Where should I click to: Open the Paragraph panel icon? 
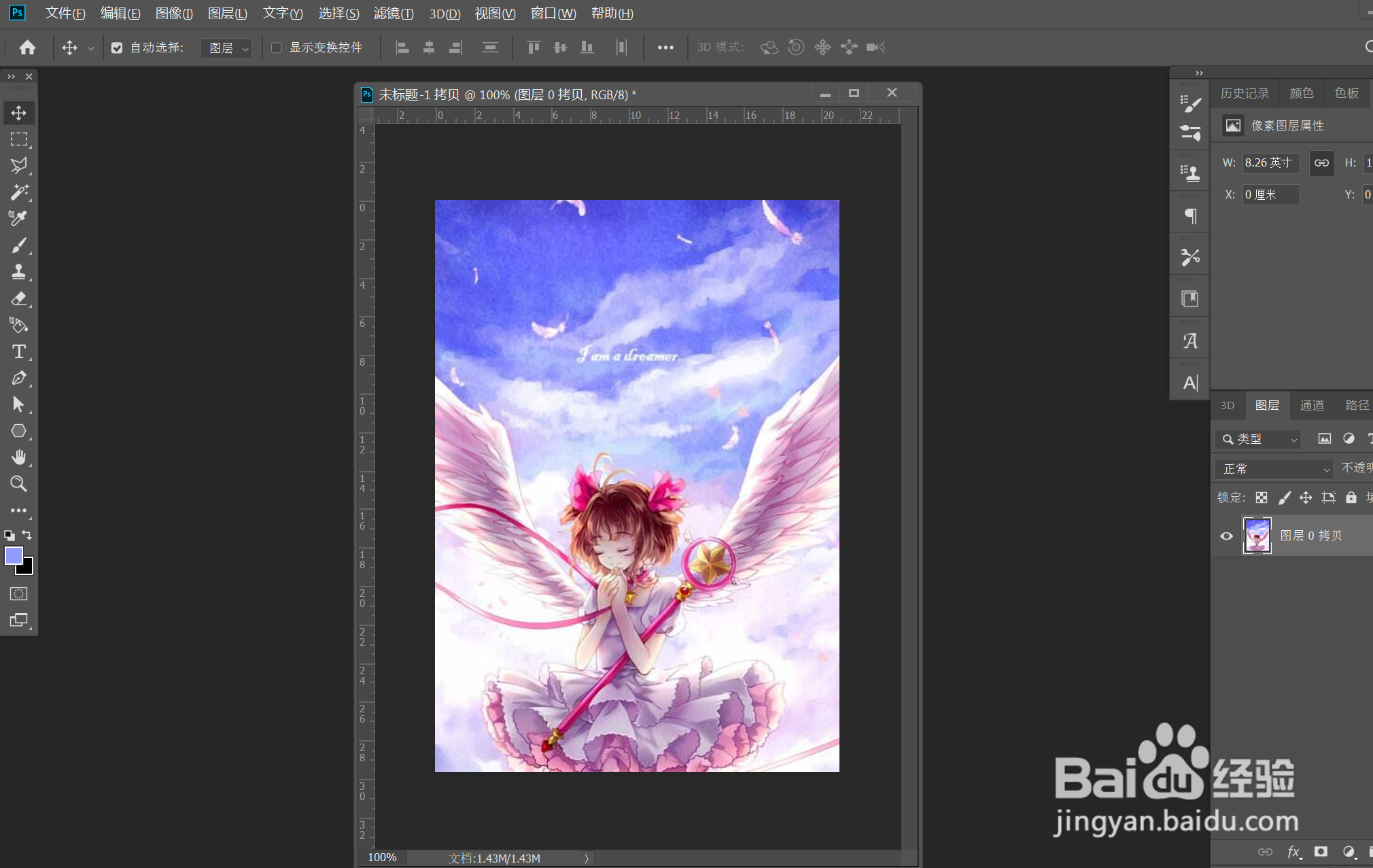1190,216
